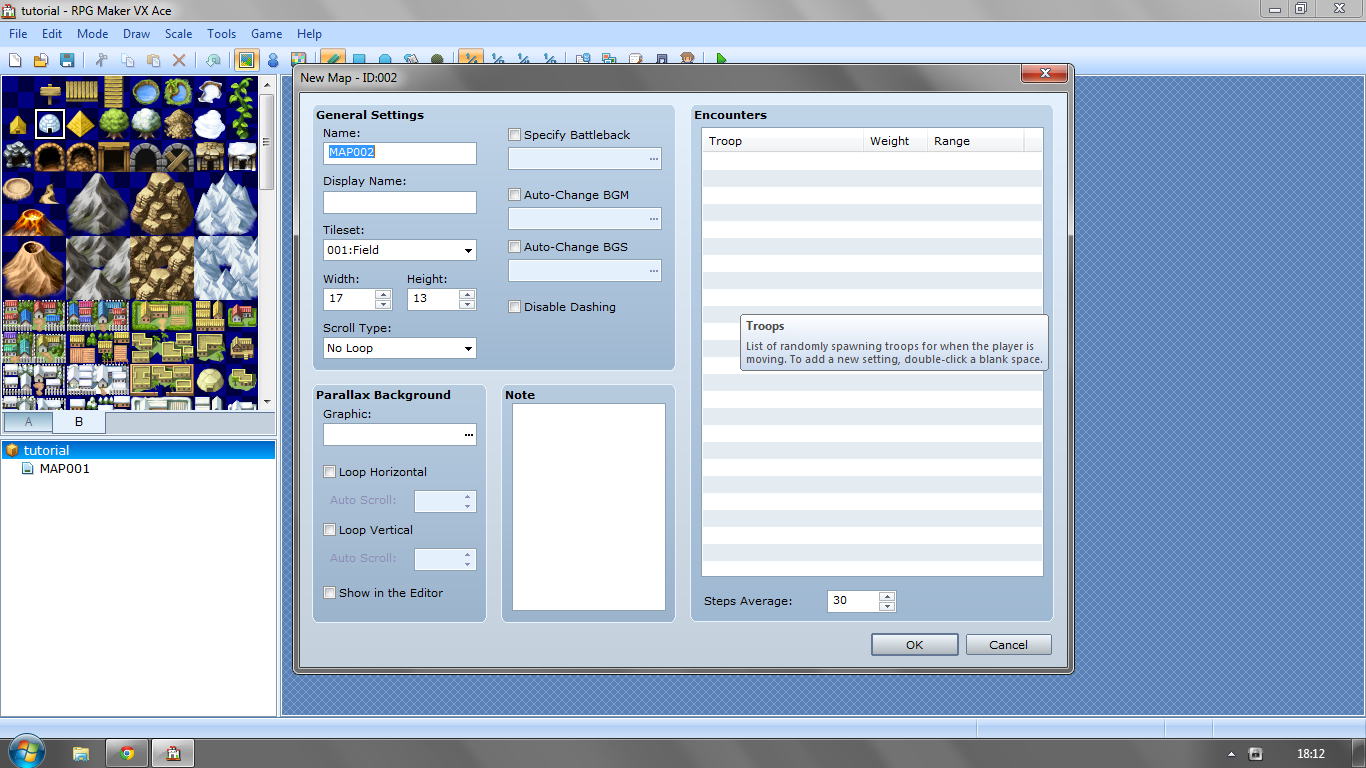The width and height of the screenshot is (1366, 768).
Task: Enable the Specify Battleback checkbox
Action: pos(515,135)
